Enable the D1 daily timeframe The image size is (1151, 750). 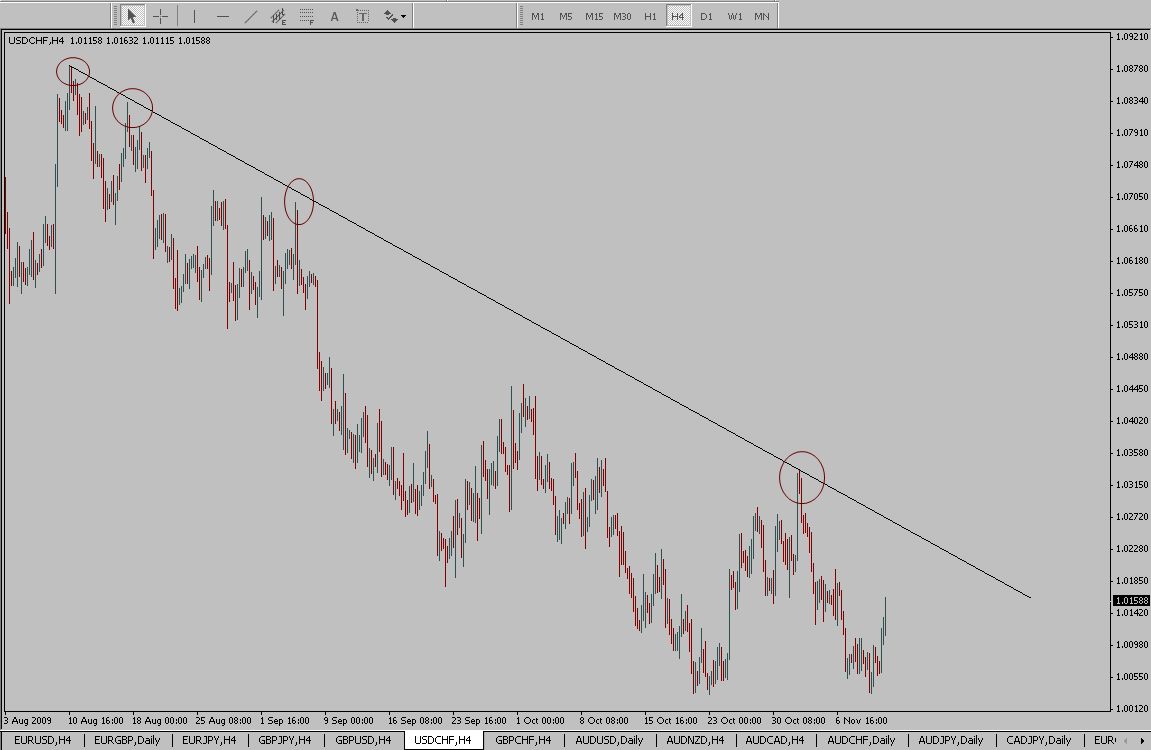(x=706, y=16)
